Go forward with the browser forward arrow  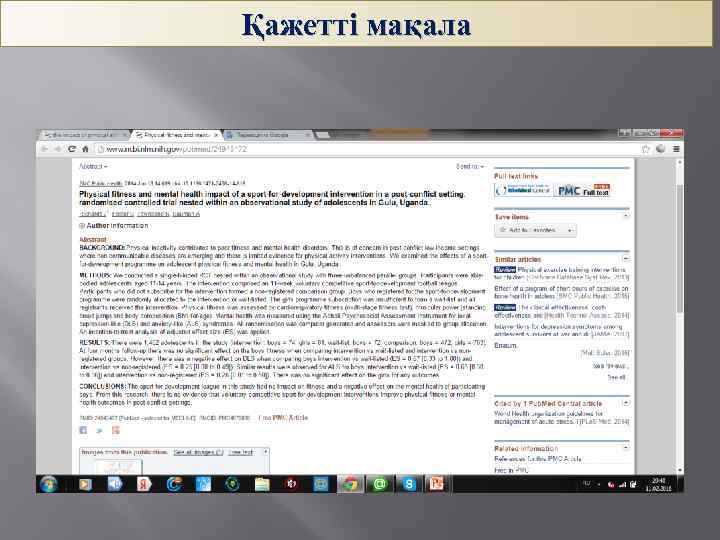(58, 149)
